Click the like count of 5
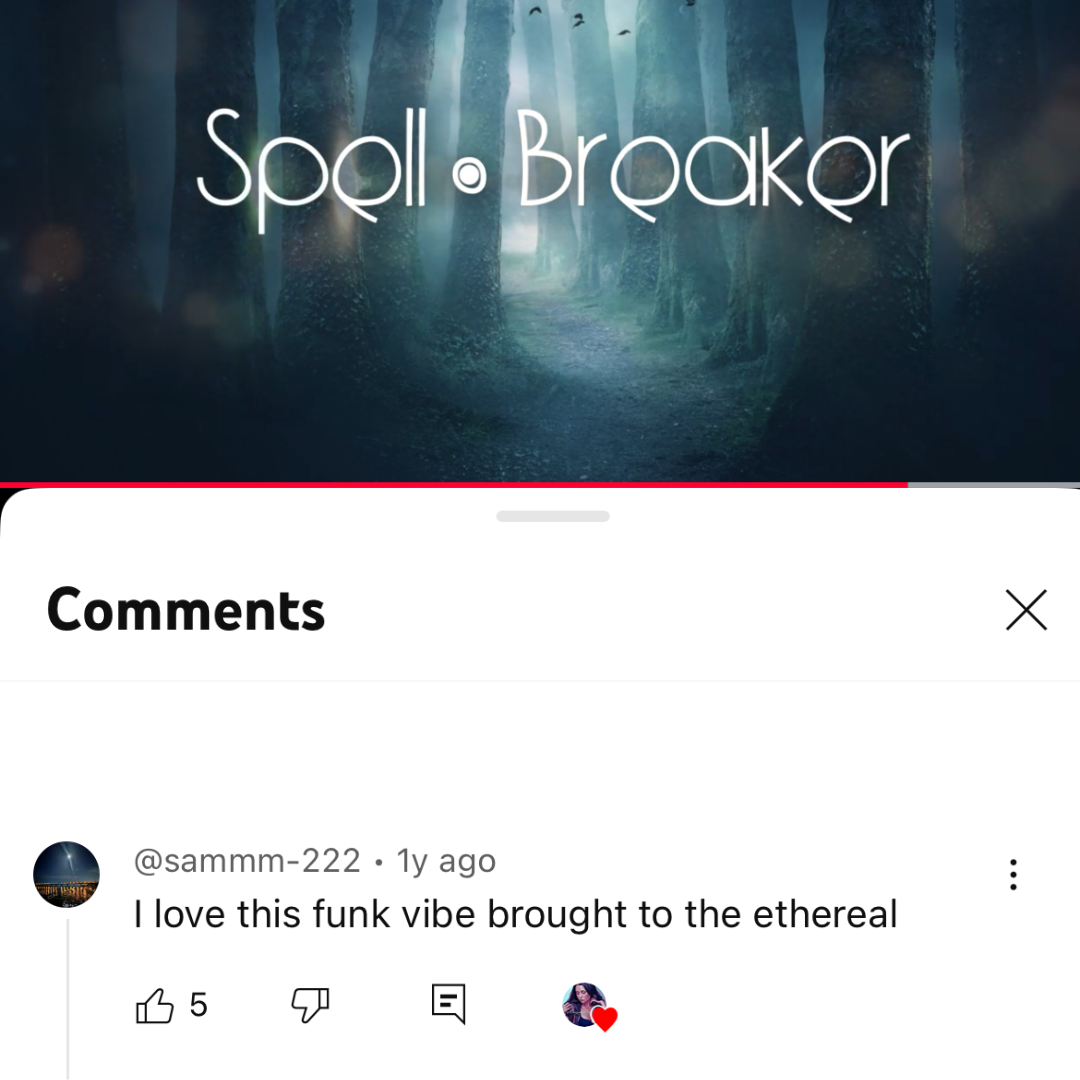1080x1080 pixels. pos(198,1005)
